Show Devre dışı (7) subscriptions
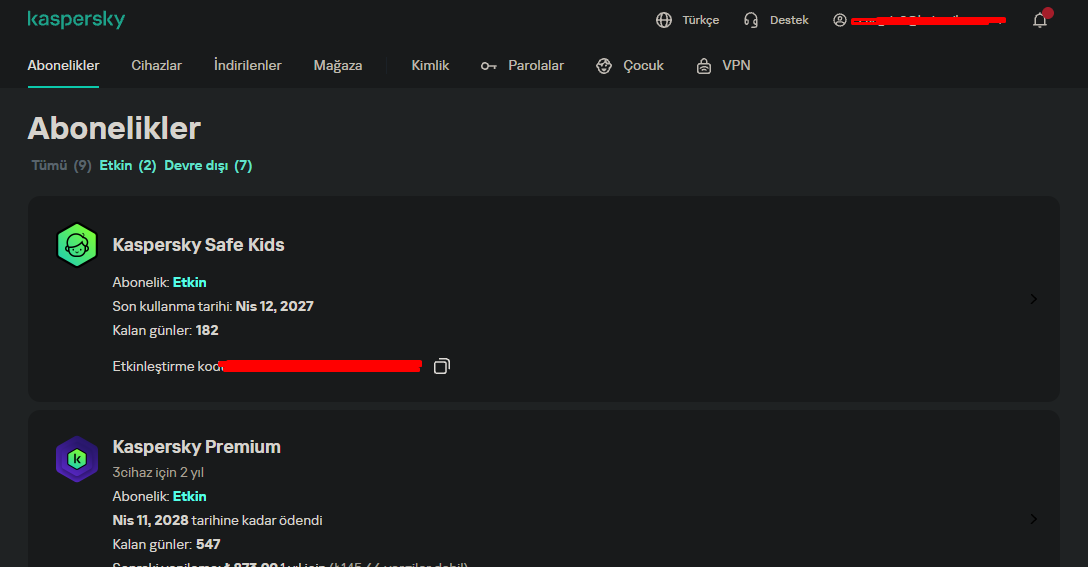Viewport: 1088px width, 567px height. pyautogui.click(x=208, y=165)
